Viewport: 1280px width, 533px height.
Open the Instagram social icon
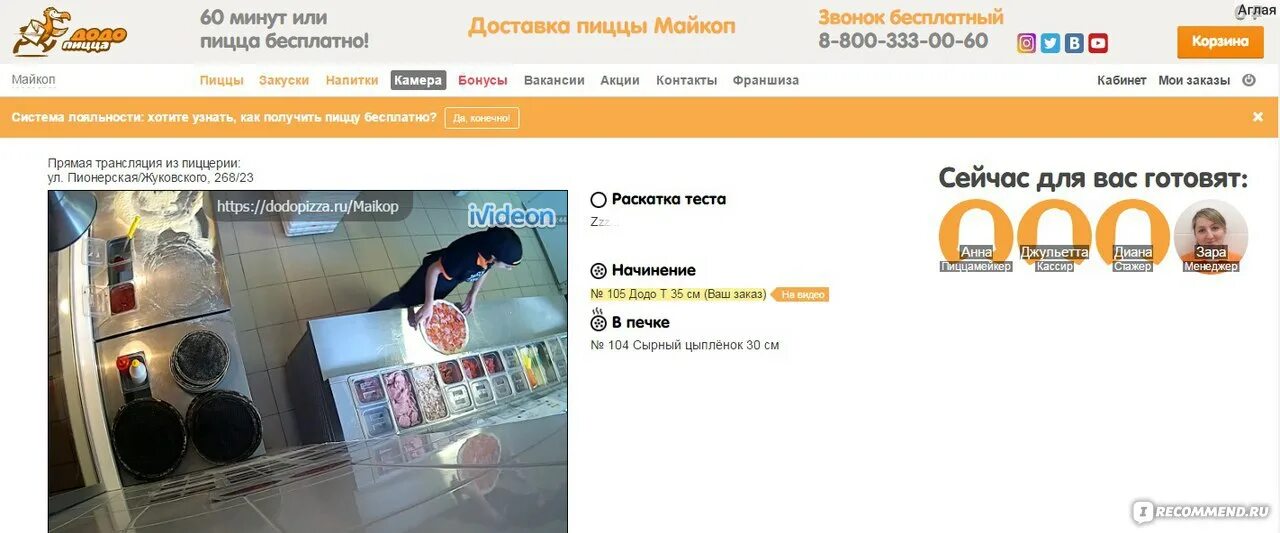pos(1026,43)
